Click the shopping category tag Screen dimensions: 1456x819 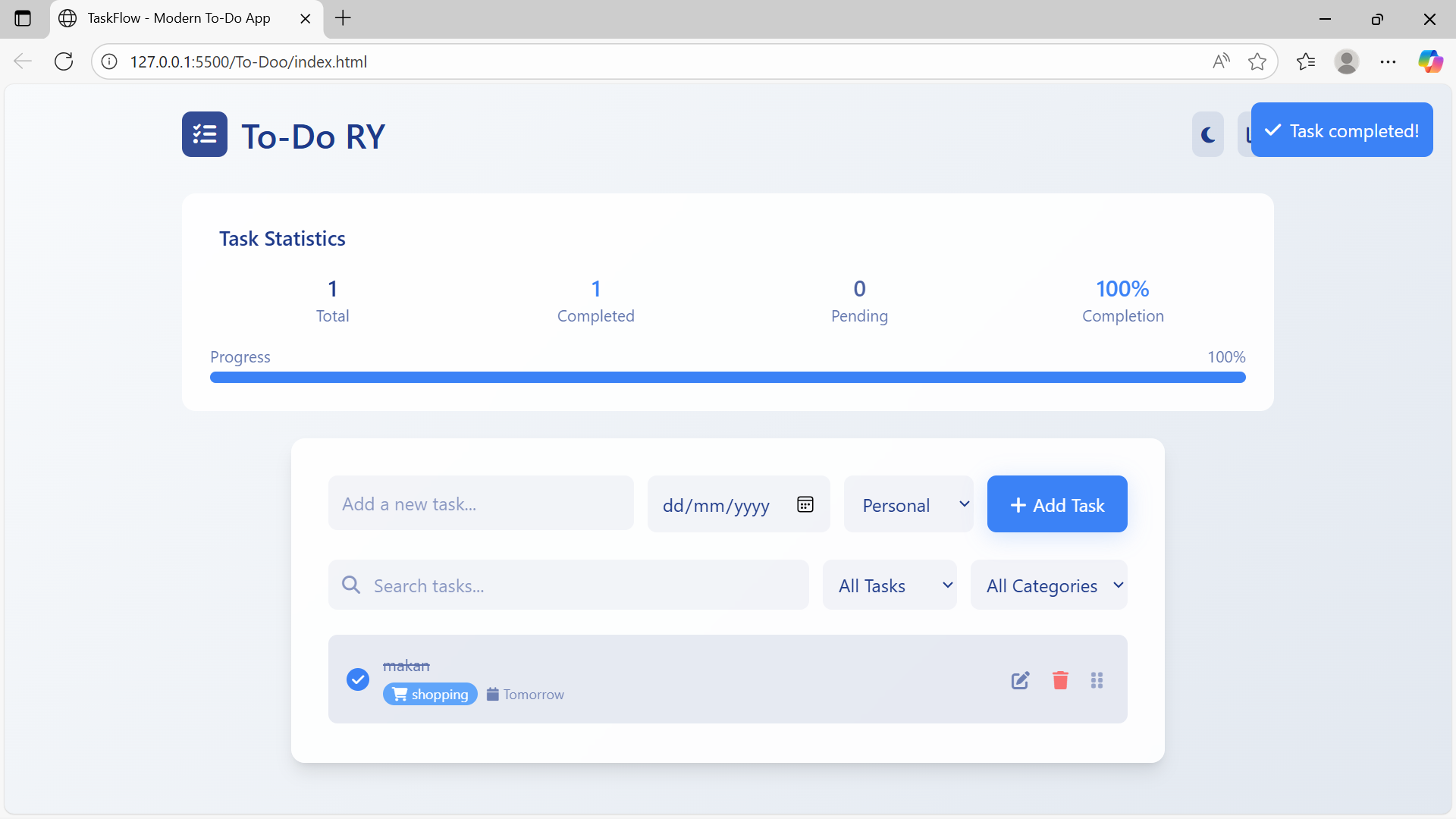(x=430, y=694)
